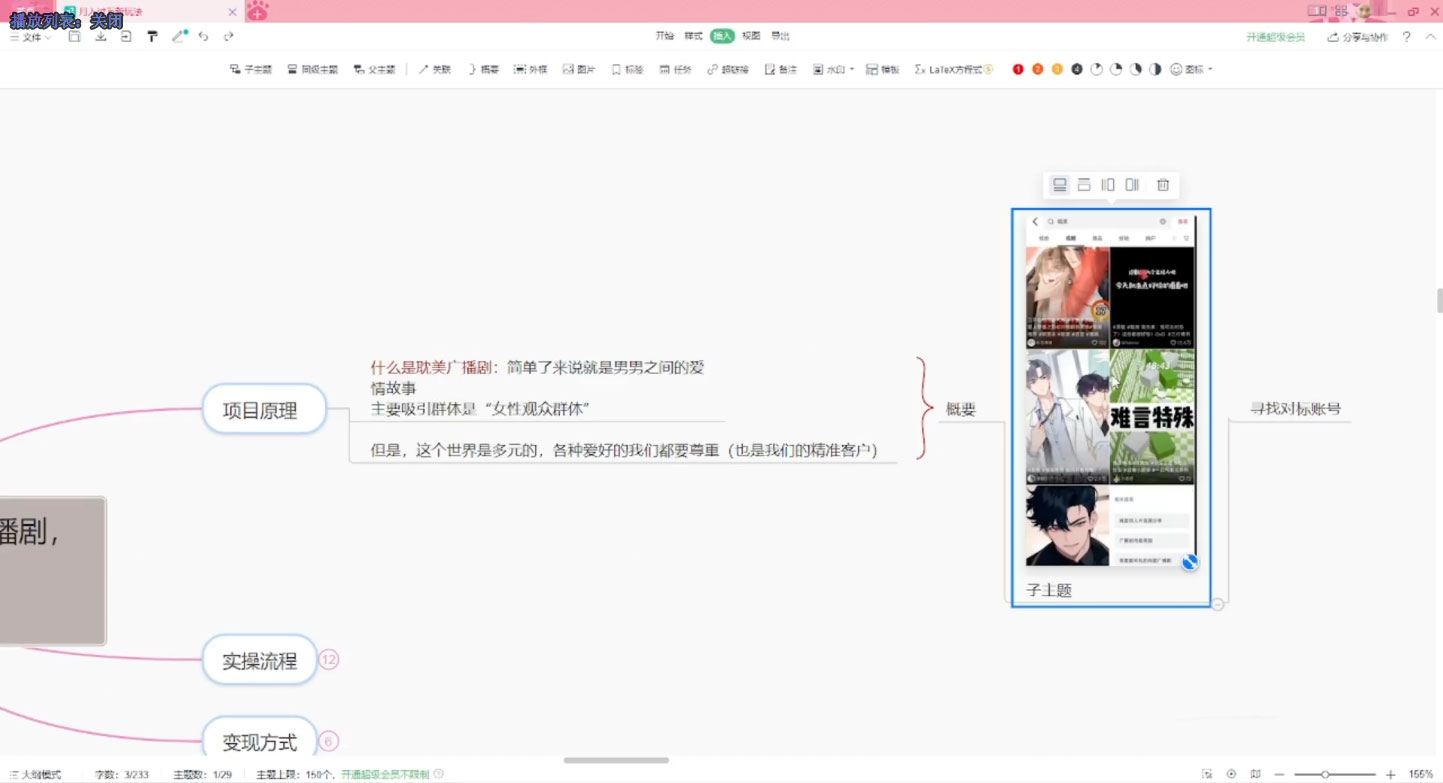Assign dark priority 4 badge
The image size is (1443, 783).
click(1074, 69)
